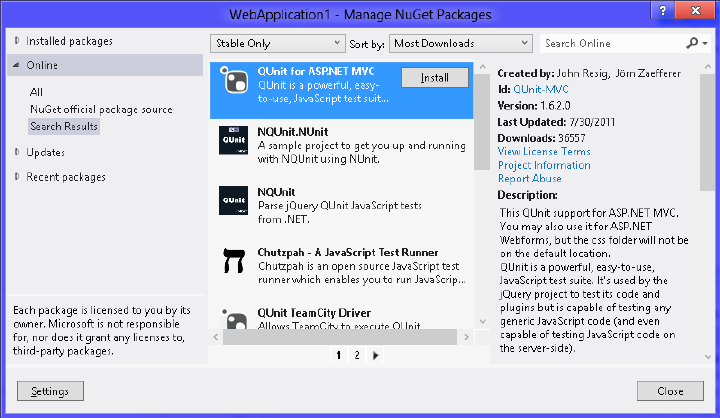
Task: Click the QUnit TeamCity Driver icon
Action: click(x=234, y=319)
